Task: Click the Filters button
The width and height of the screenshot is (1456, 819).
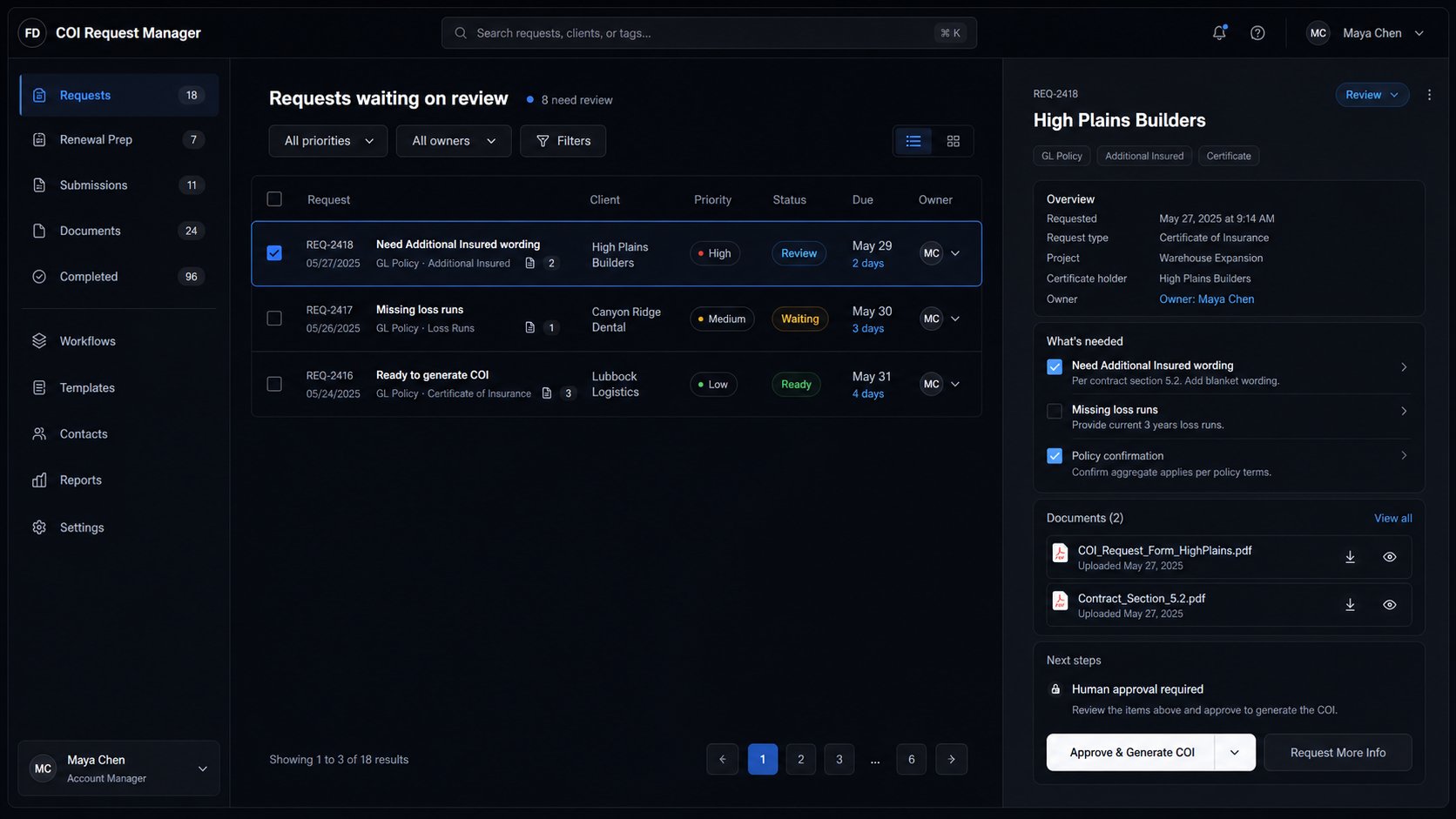Action: pos(563,141)
